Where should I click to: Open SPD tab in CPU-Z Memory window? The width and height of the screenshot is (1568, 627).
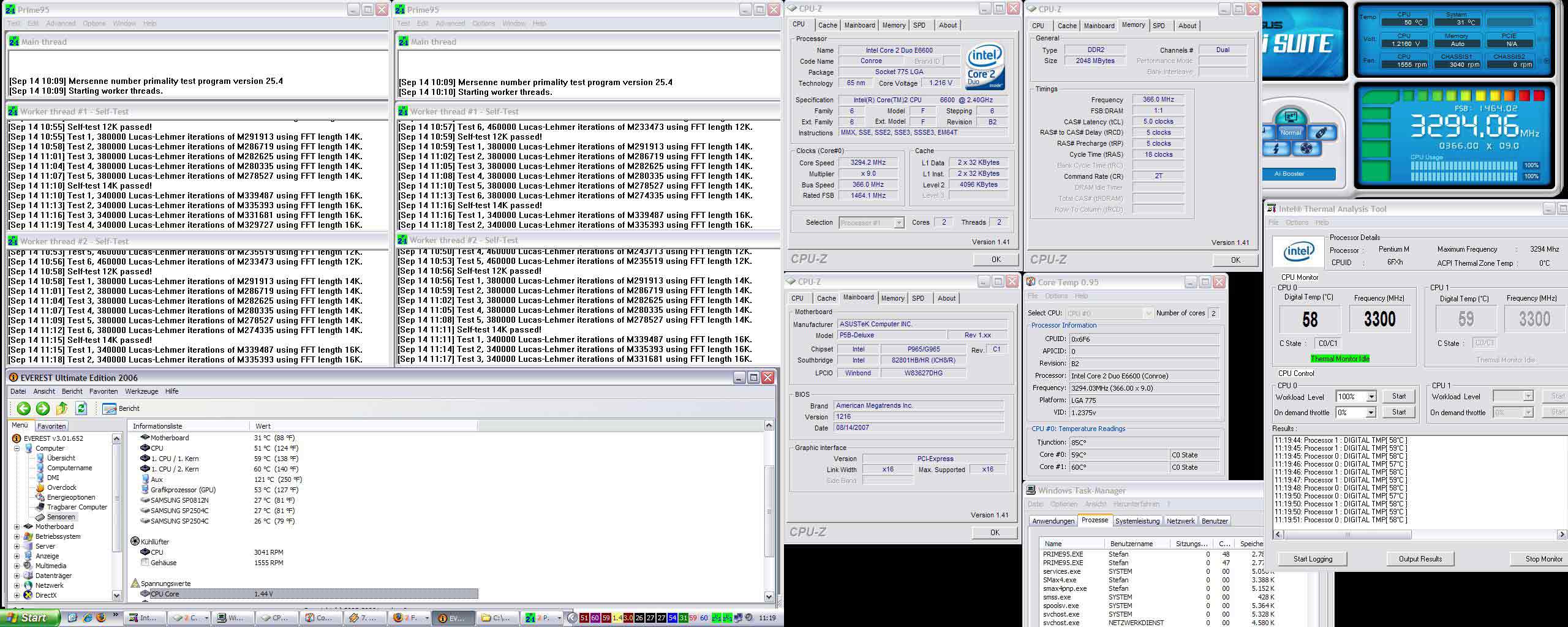[1159, 26]
